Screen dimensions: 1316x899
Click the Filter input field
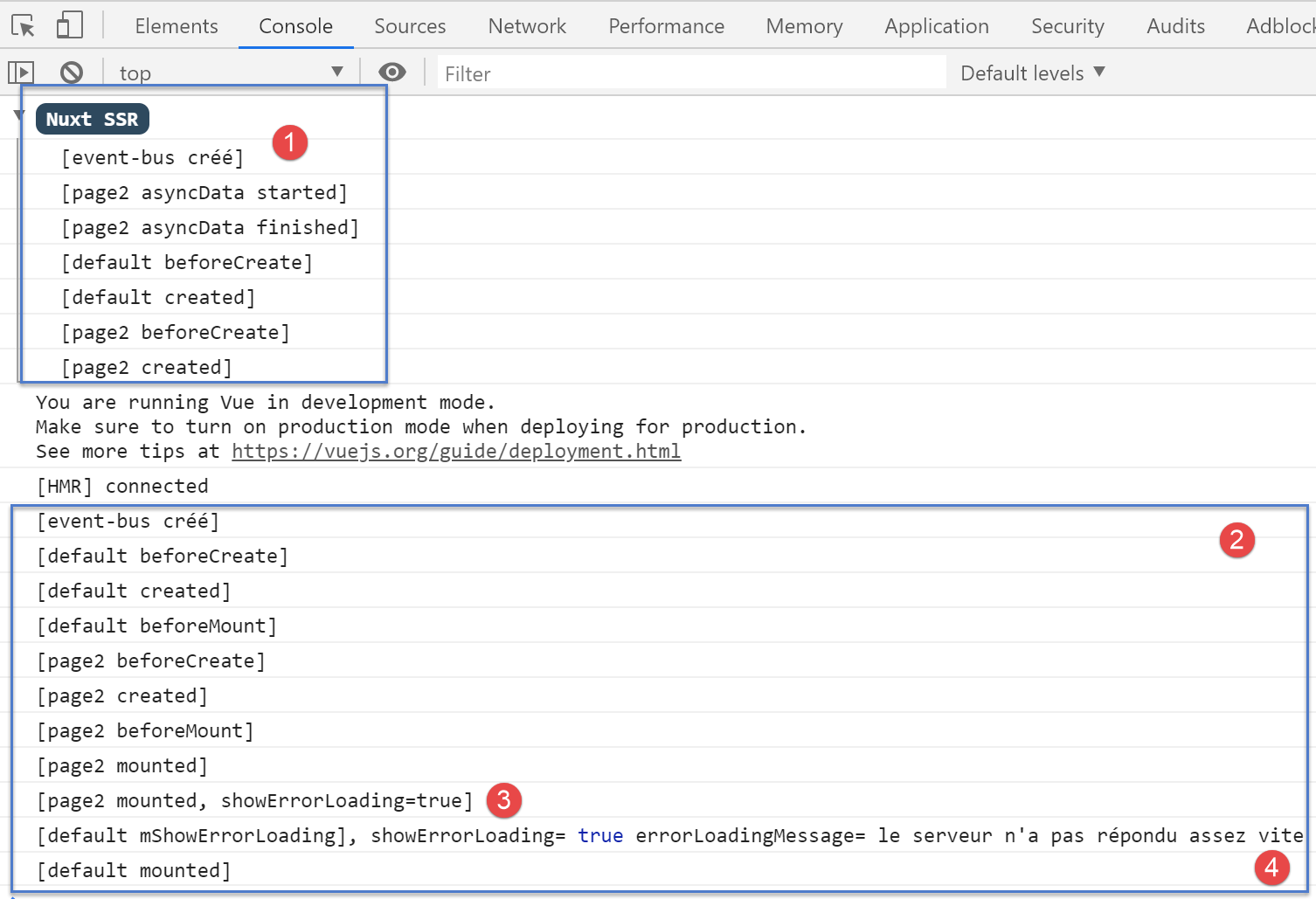[690, 73]
